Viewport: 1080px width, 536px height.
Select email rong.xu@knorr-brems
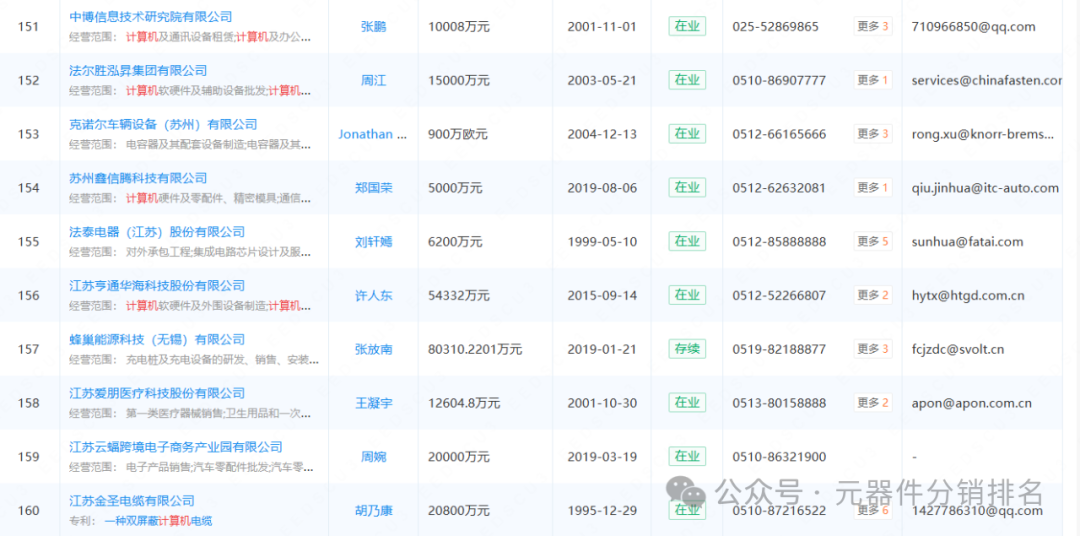click(x=982, y=134)
